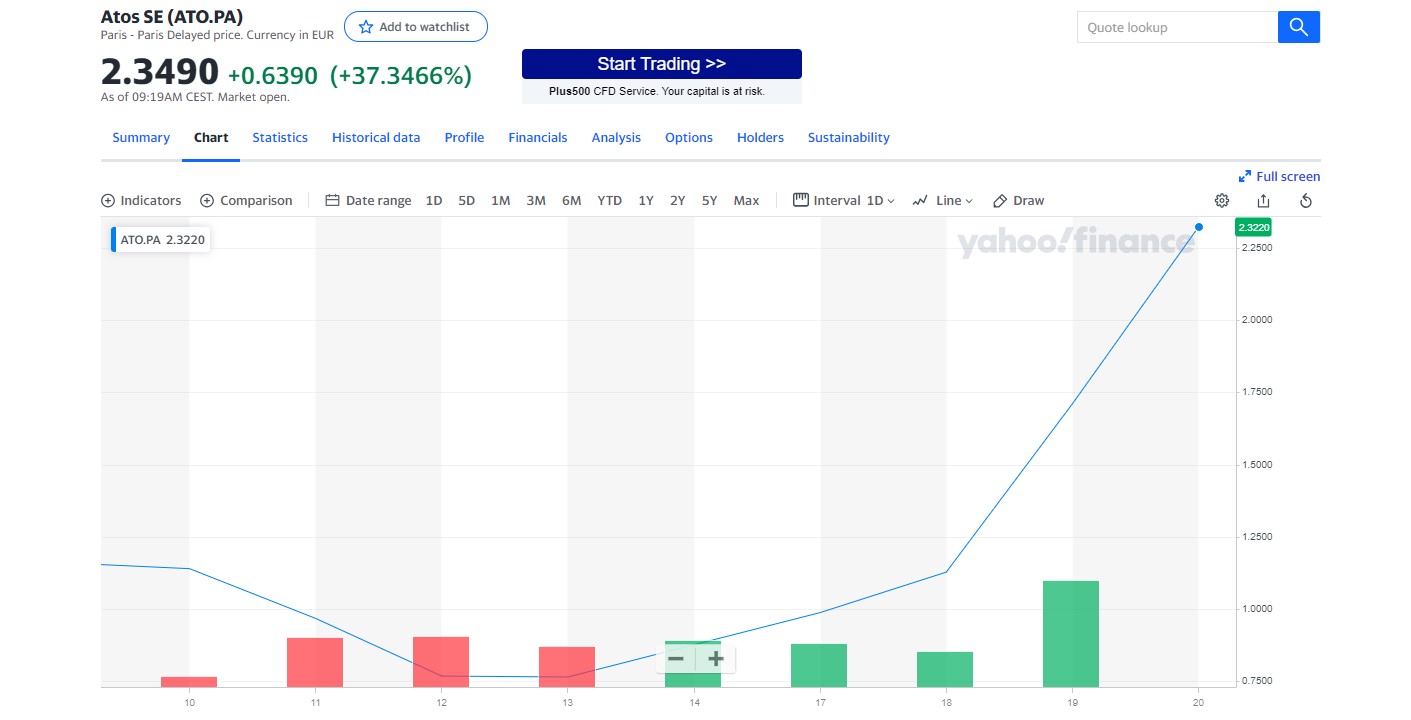Zoom out with the minus button

click(x=676, y=658)
